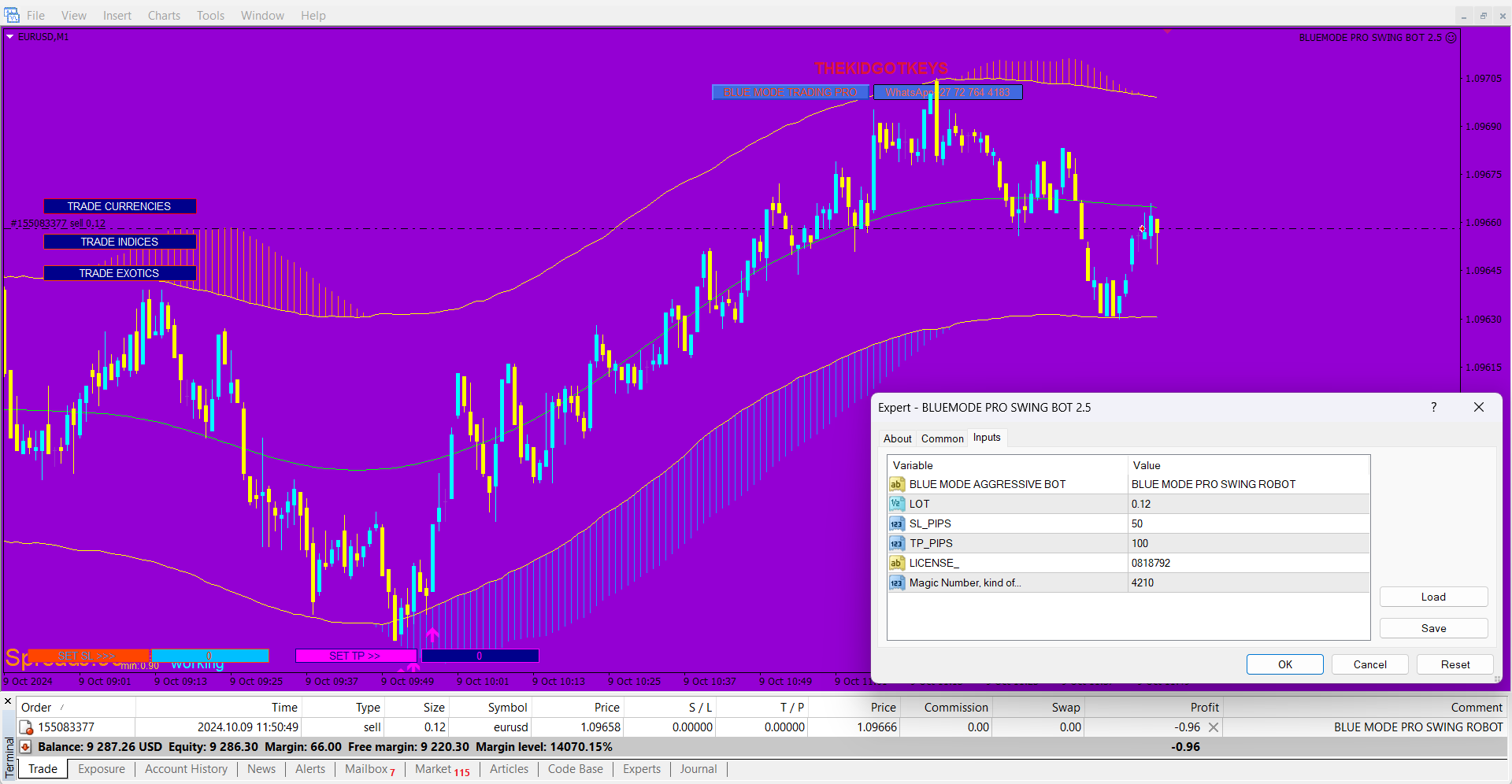Viewport: 1512px width, 784px height.
Task: Click the SET TP >> magenta button
Action: click(355, 656)
